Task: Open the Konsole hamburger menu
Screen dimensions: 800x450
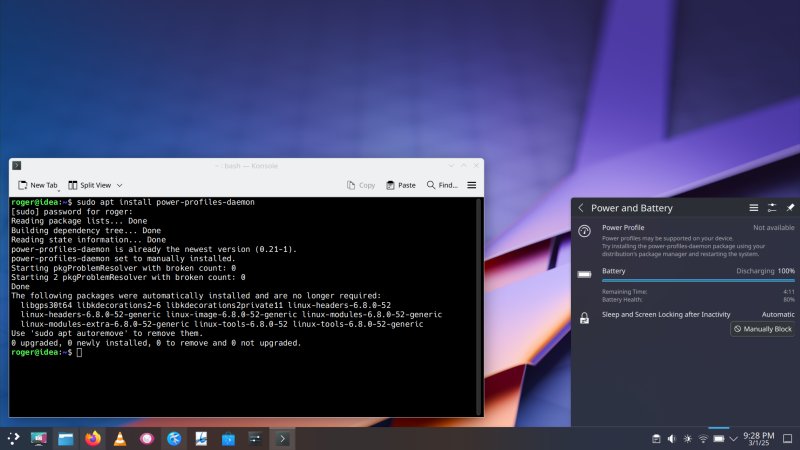Action: pos(471,185)
